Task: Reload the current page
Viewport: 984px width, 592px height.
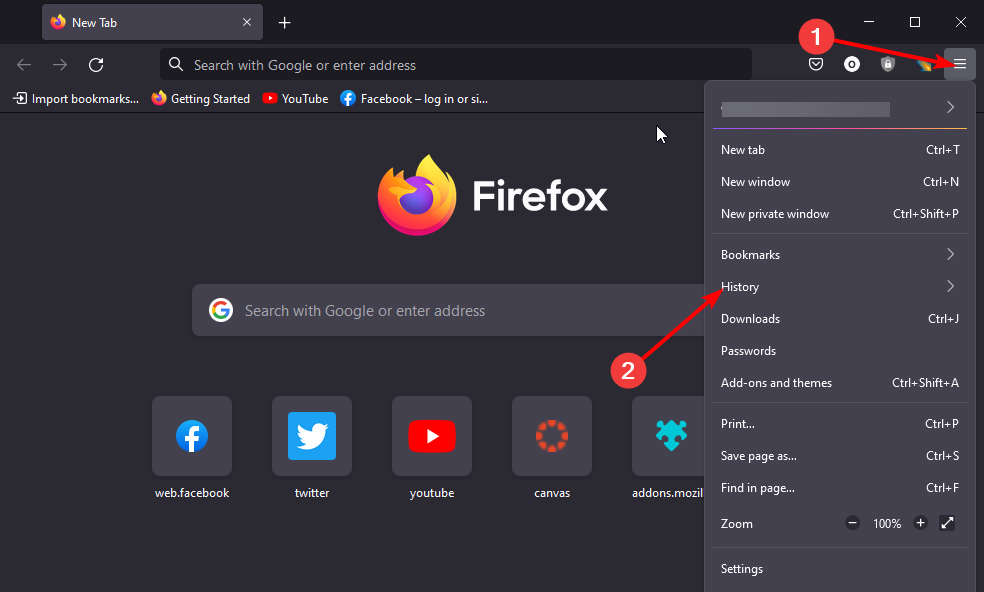Action: pos(96,65)
